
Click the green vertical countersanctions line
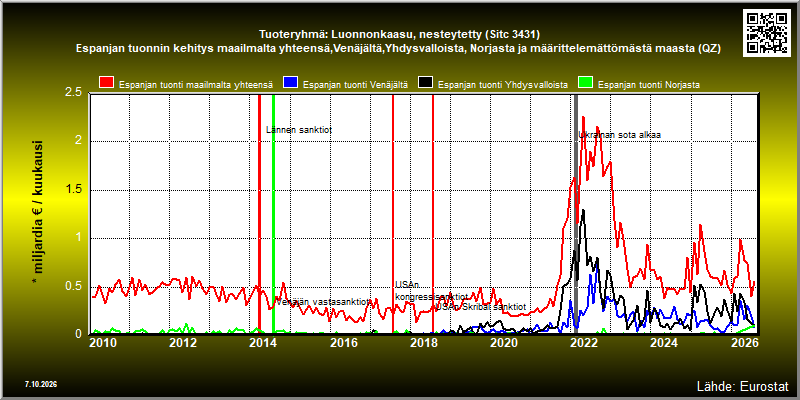[x=273, y=214]
